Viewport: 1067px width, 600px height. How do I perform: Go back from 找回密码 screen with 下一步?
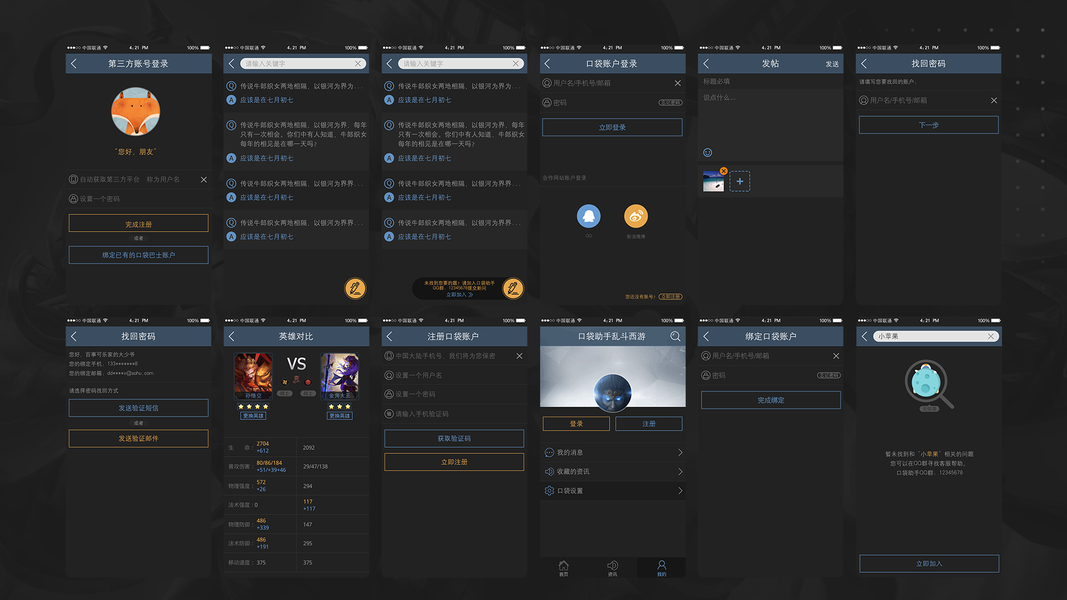pos(864,63)
